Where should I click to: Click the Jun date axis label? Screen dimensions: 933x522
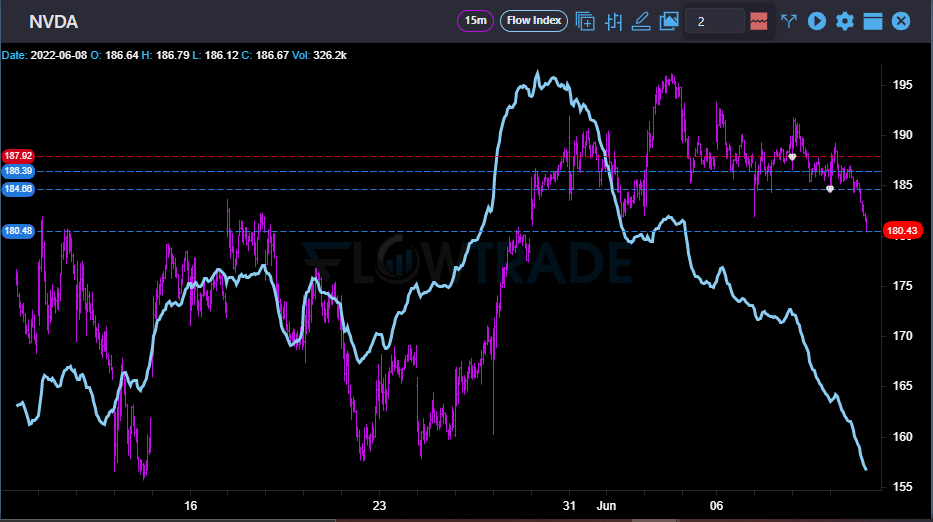click(606, 506)
